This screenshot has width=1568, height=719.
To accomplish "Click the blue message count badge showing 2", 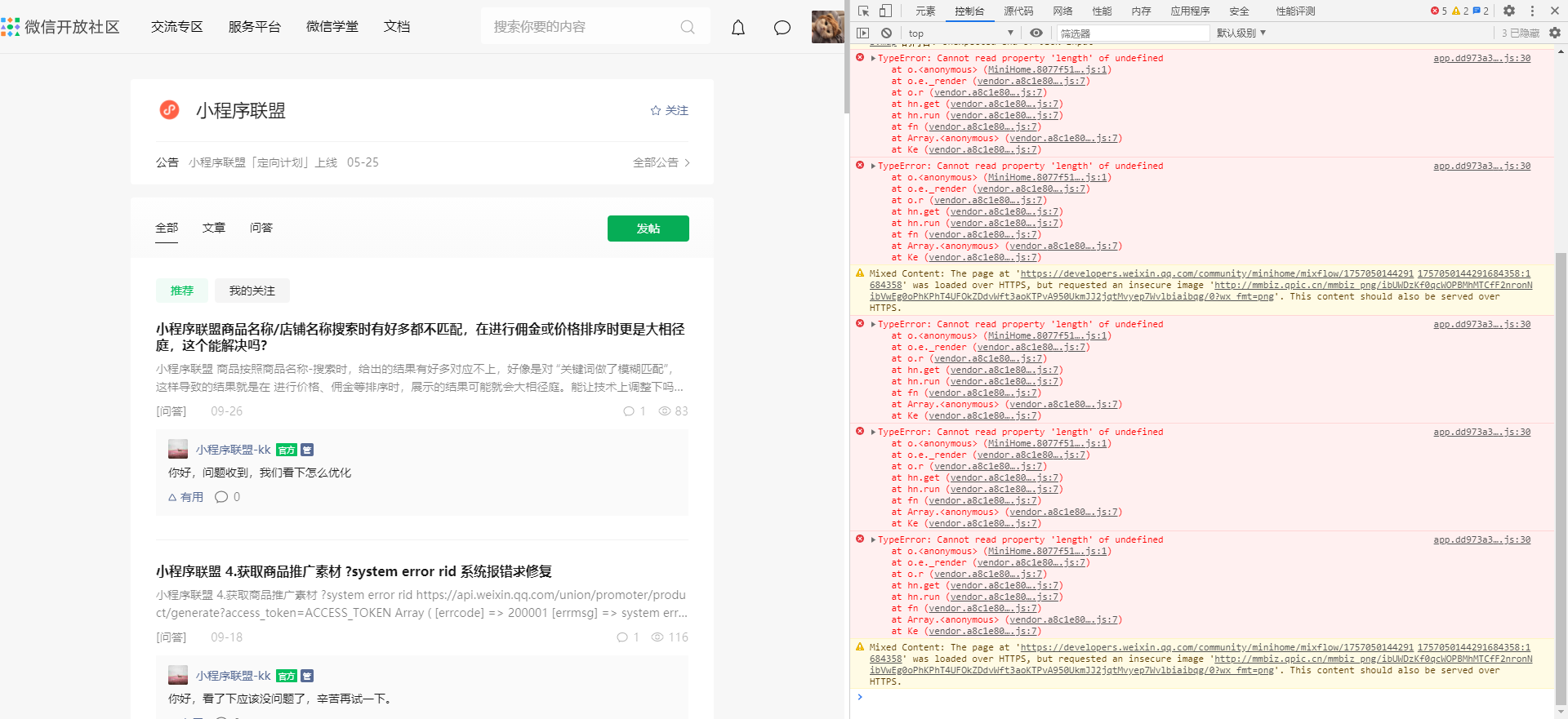I will tap(1481, 11).
